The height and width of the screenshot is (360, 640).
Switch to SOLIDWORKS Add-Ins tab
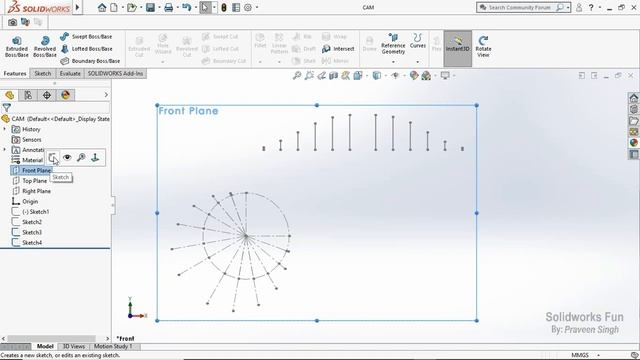[115, 73]
